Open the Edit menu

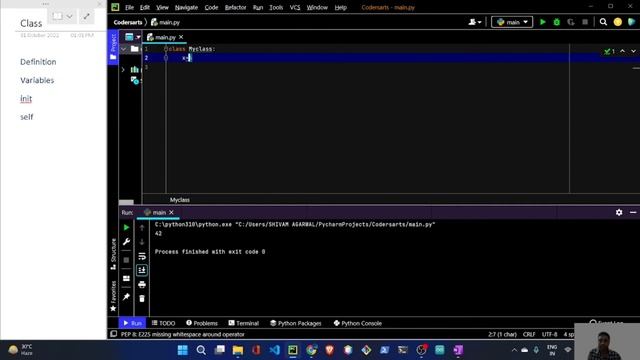point(144,7)
